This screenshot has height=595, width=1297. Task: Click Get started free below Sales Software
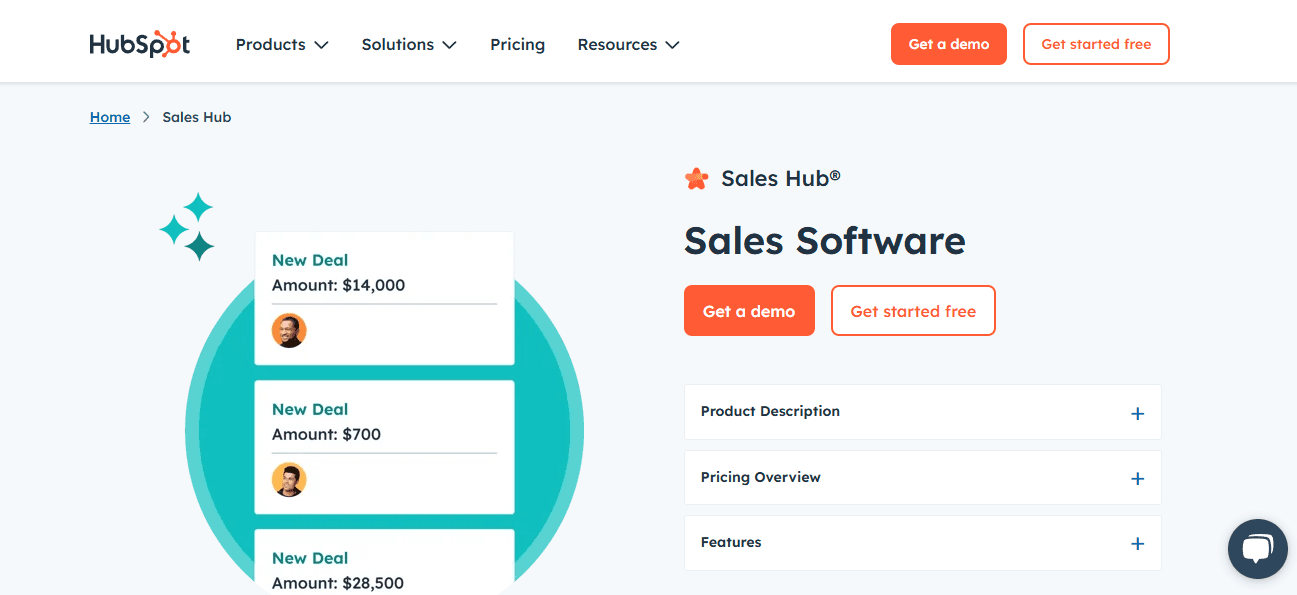click(x=913, y=311)
